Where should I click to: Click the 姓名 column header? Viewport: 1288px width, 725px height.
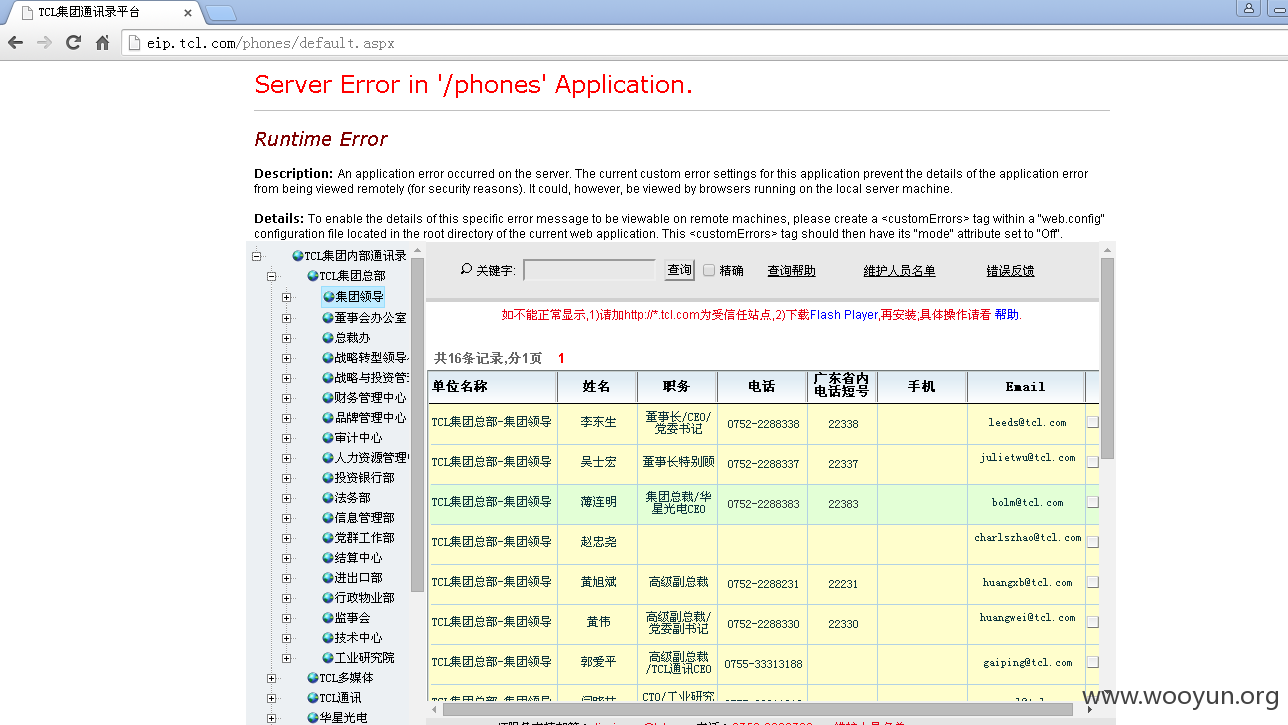pos(597,387)
